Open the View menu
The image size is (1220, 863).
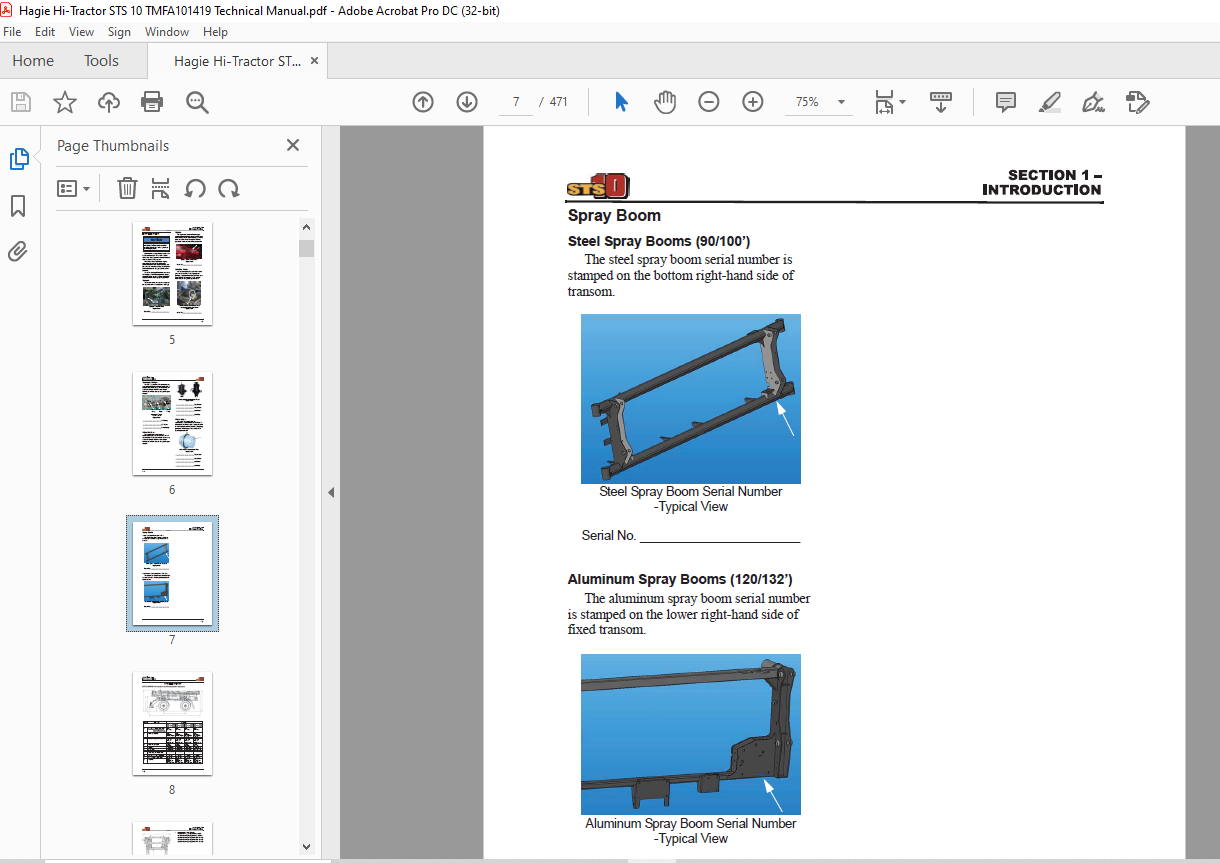(x=81, y=32)
